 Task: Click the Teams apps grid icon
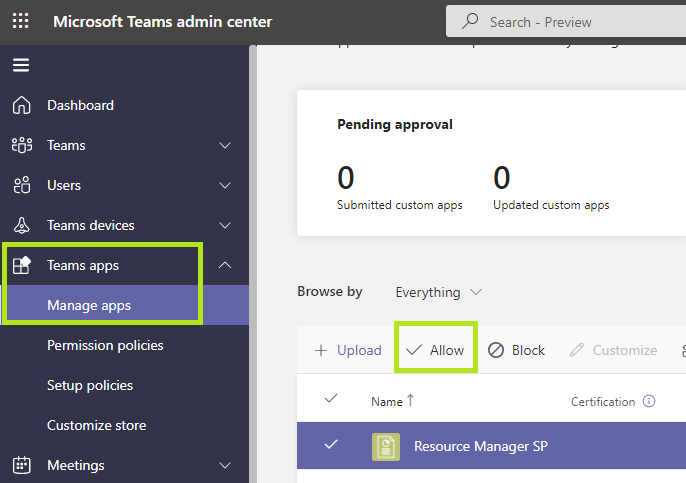point(21,265)
